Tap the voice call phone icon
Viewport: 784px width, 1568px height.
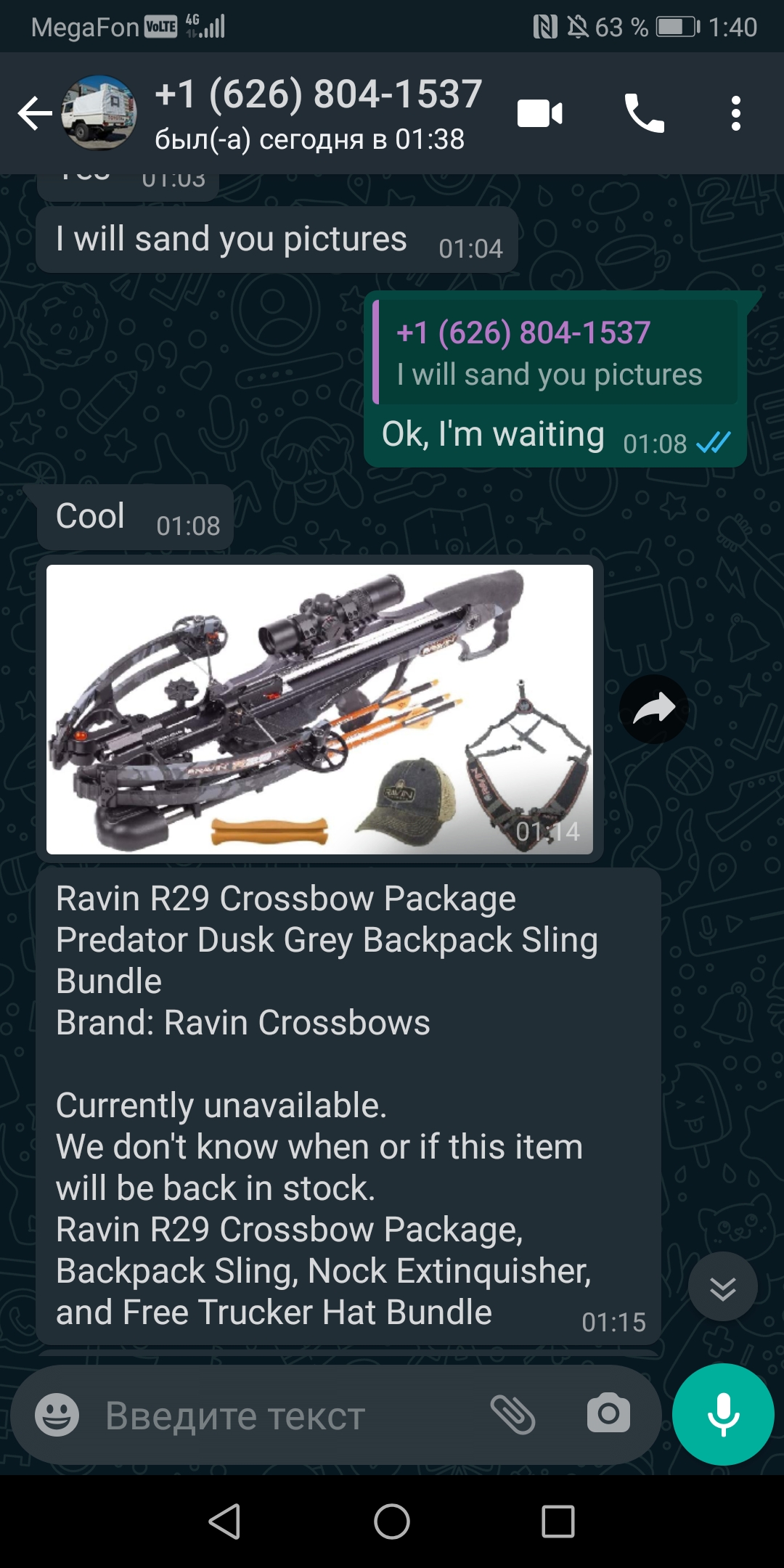(x=644, y=113)
